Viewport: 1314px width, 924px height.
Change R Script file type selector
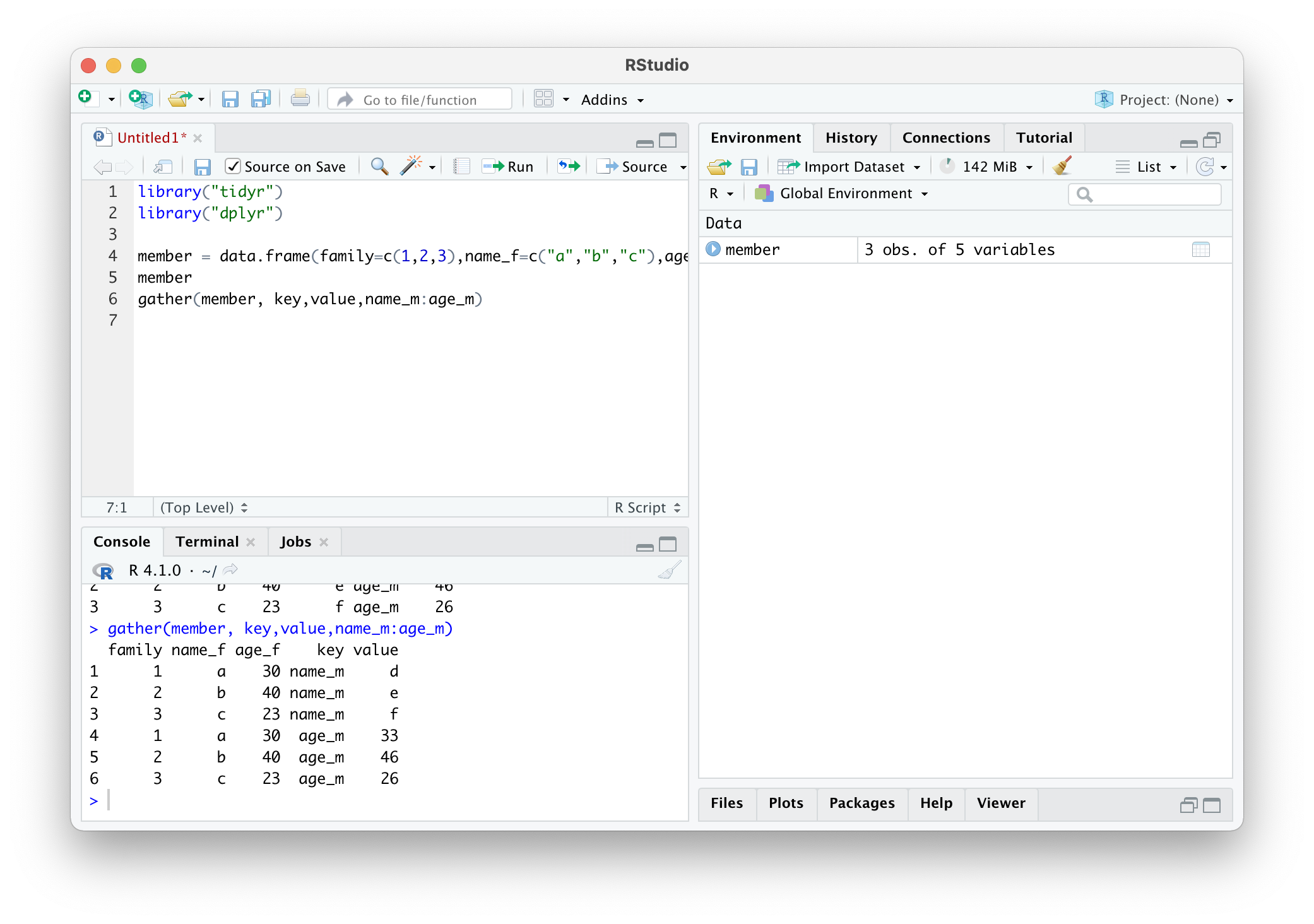[648, 507]
